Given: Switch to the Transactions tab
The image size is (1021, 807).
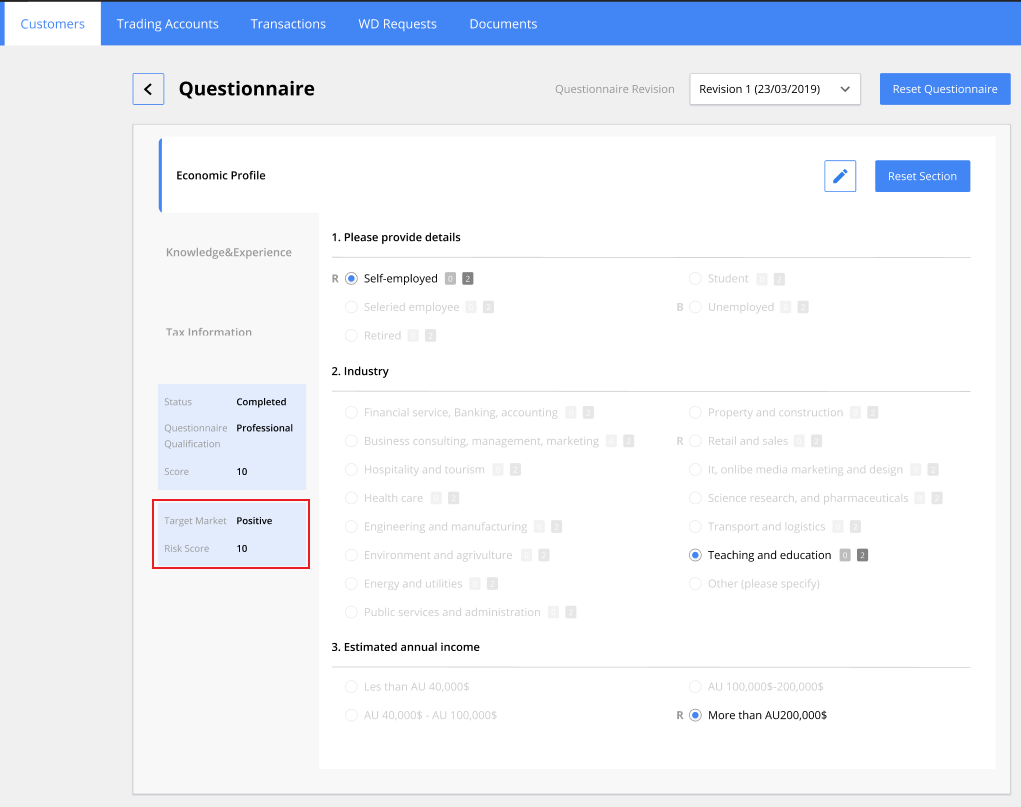Looking at the screenshot, I should pos(287,23).
